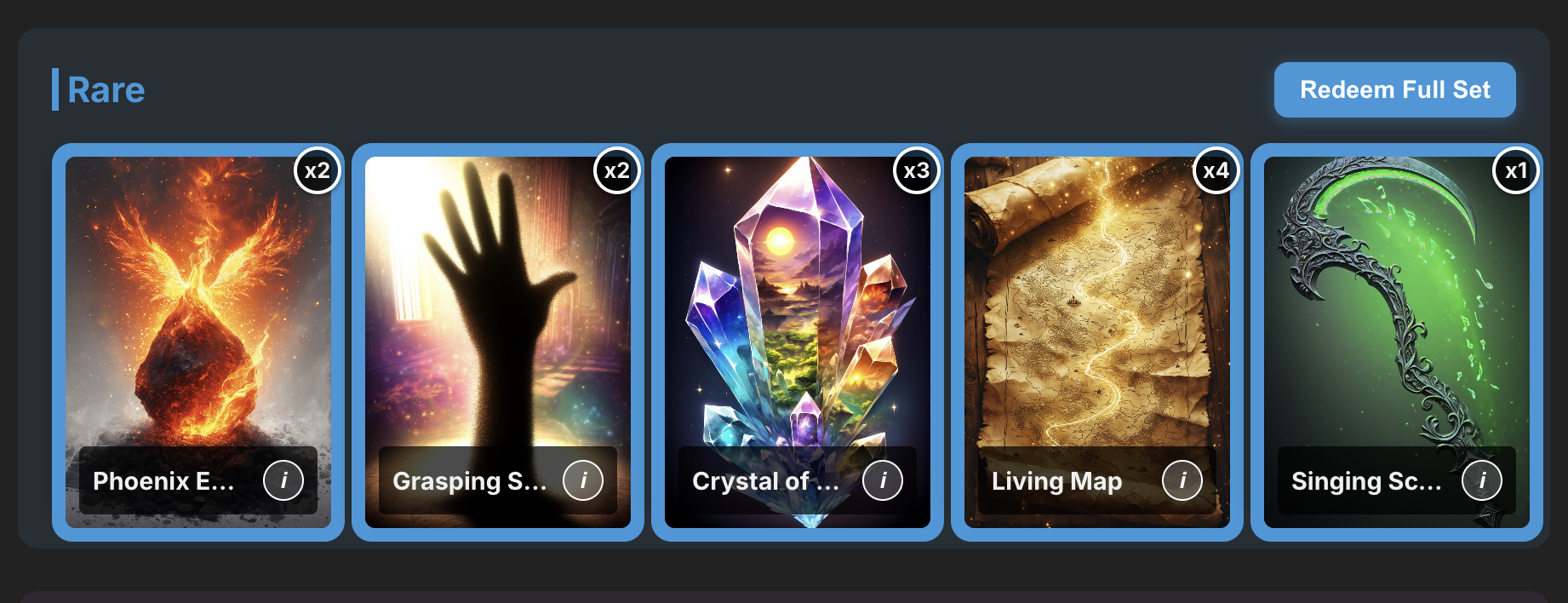The height and width of the screenshot is (603, 1568).
Task: Show info for Crystal of... card
Action: [883, 481]
